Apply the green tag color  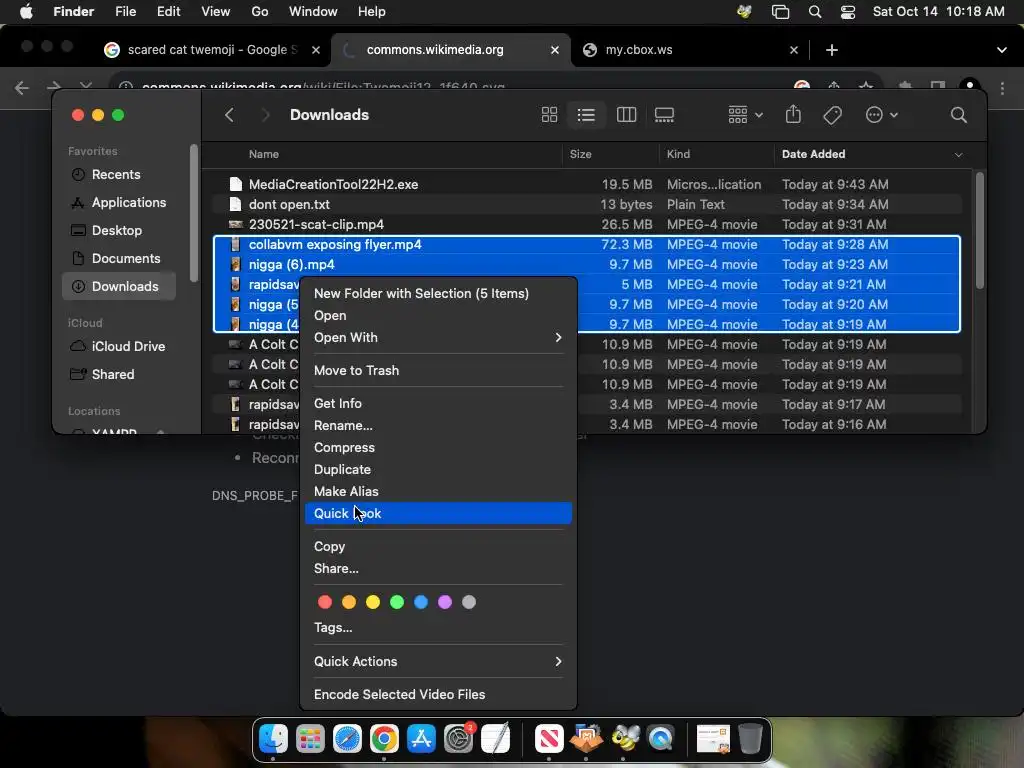[397, 602]
